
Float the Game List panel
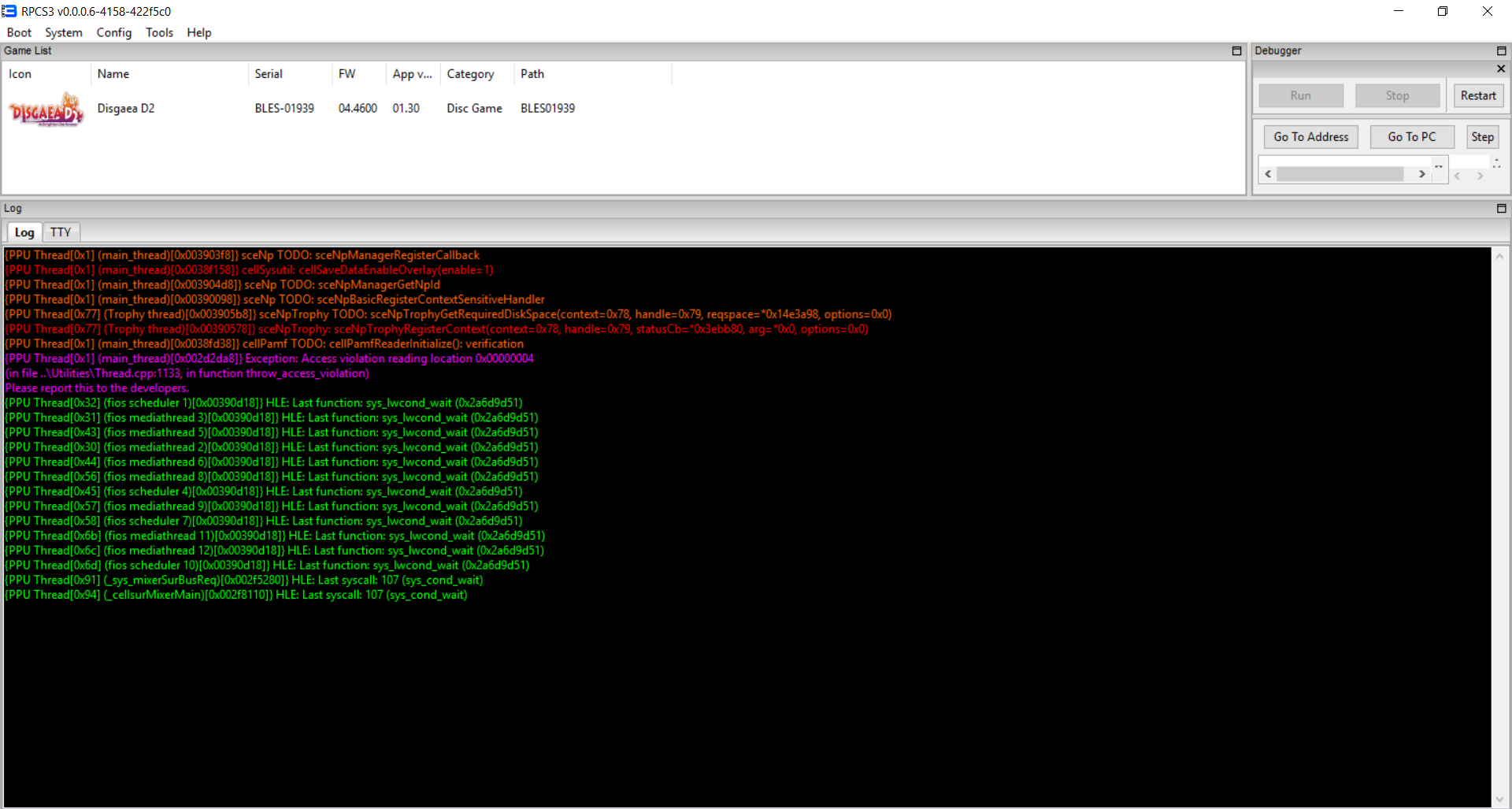1236,51
